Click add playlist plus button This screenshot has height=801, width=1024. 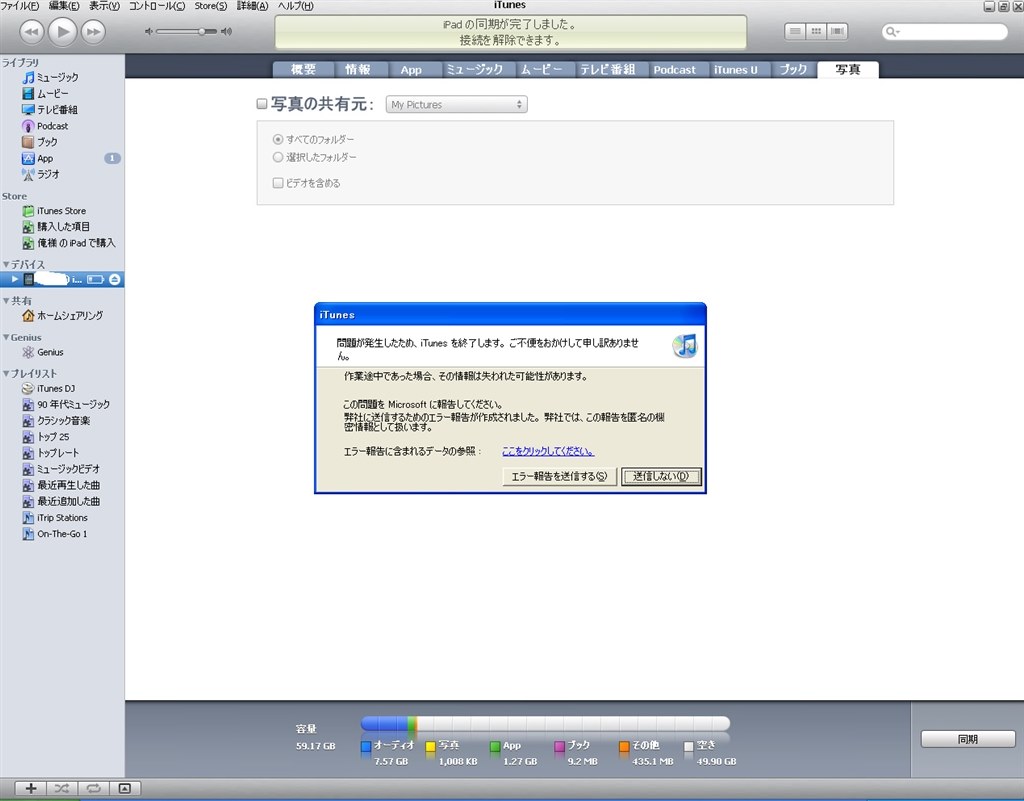[x=31, y=789]
